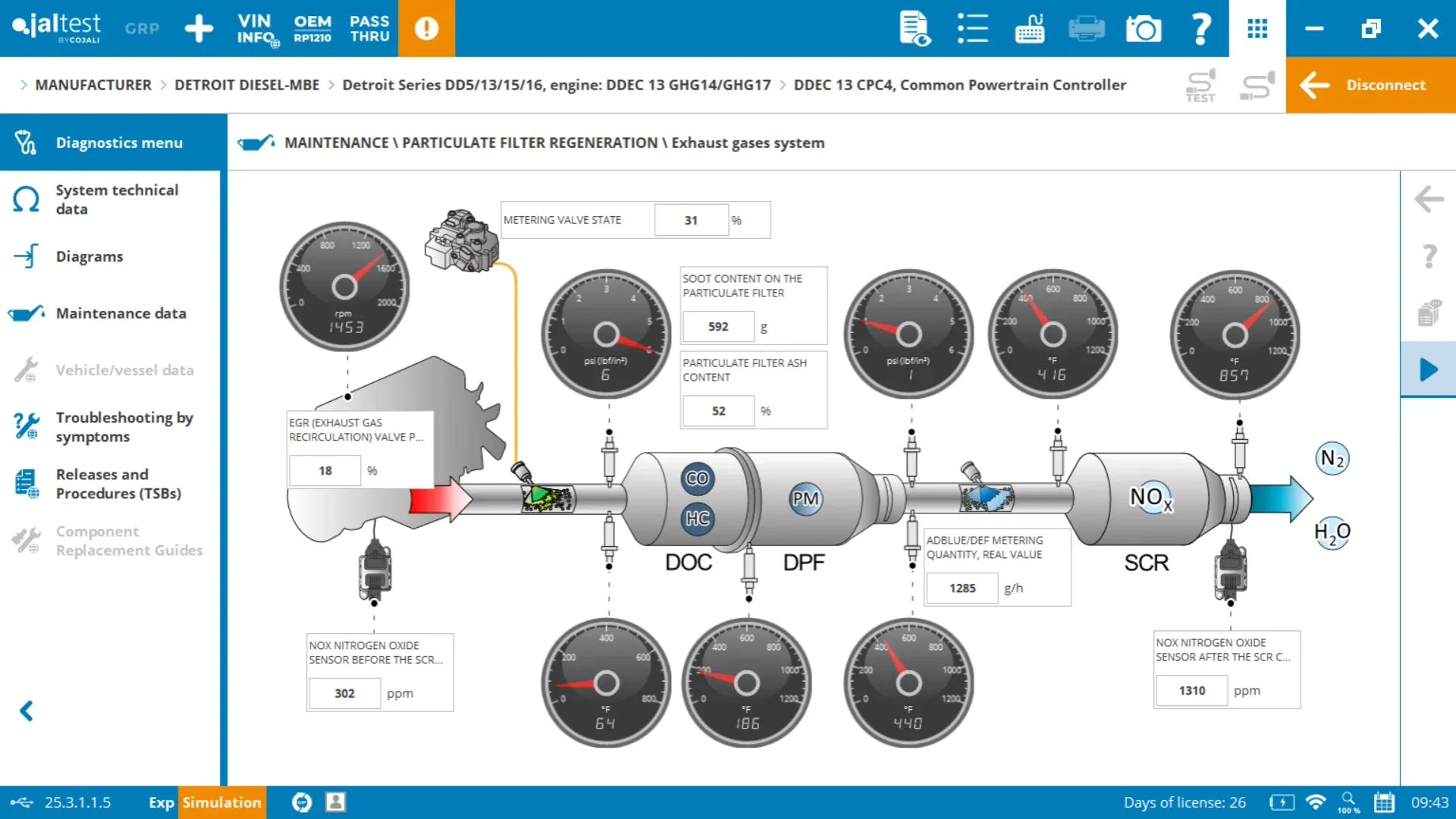Open Diagnostics menu
Image resolution: width=1456 pixels, height=819 pixels.
point(114,143)
